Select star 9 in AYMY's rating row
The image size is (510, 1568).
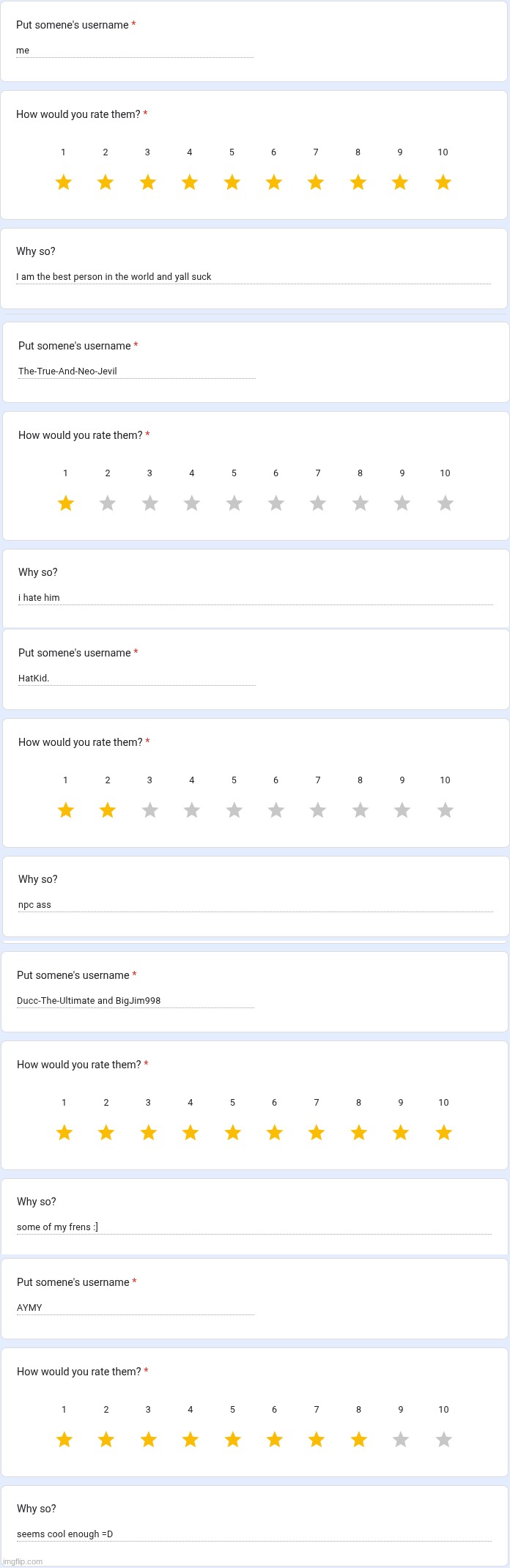[x=400, y=1439]
